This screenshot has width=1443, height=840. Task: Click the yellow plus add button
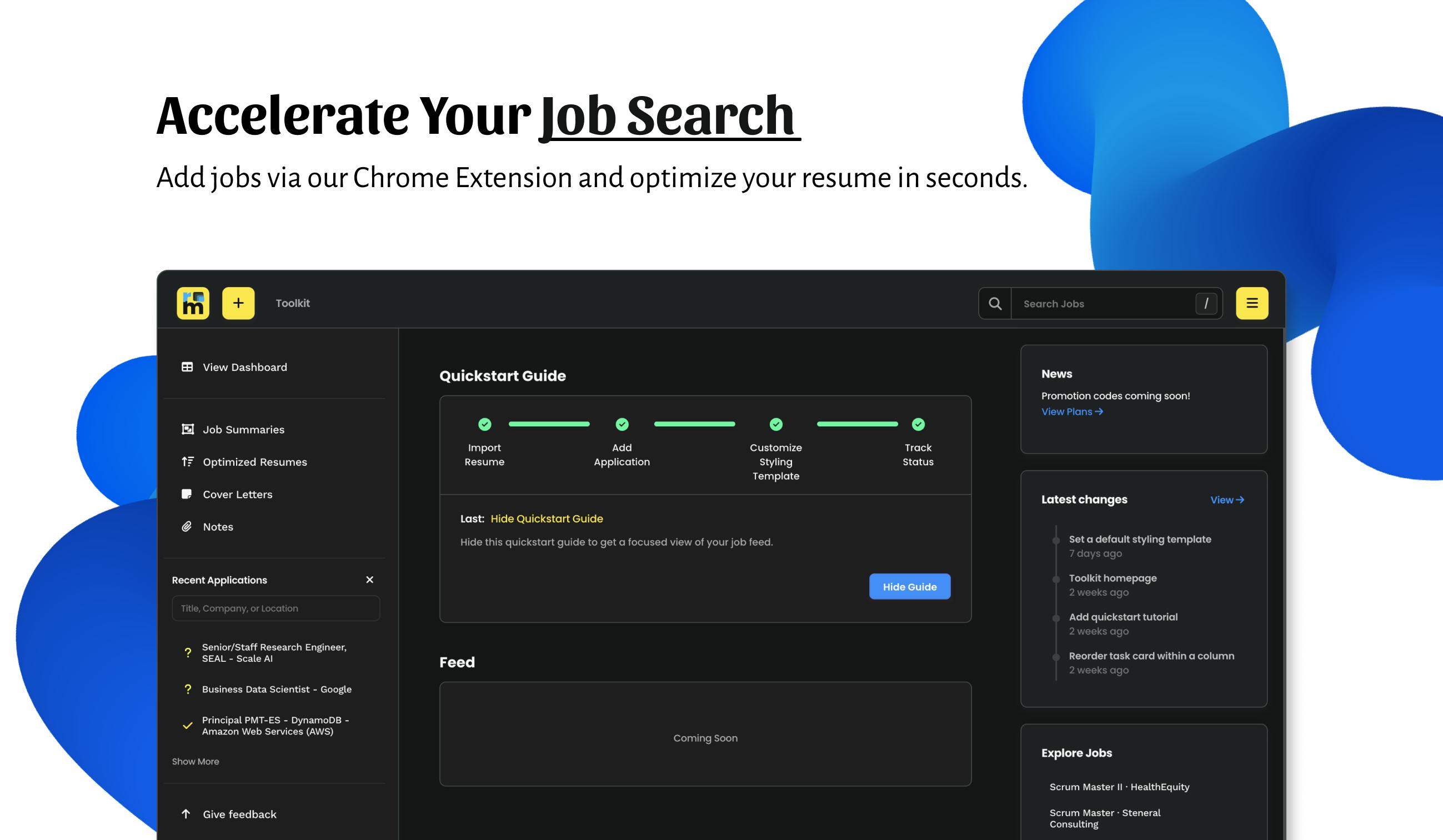pos(238,303)
